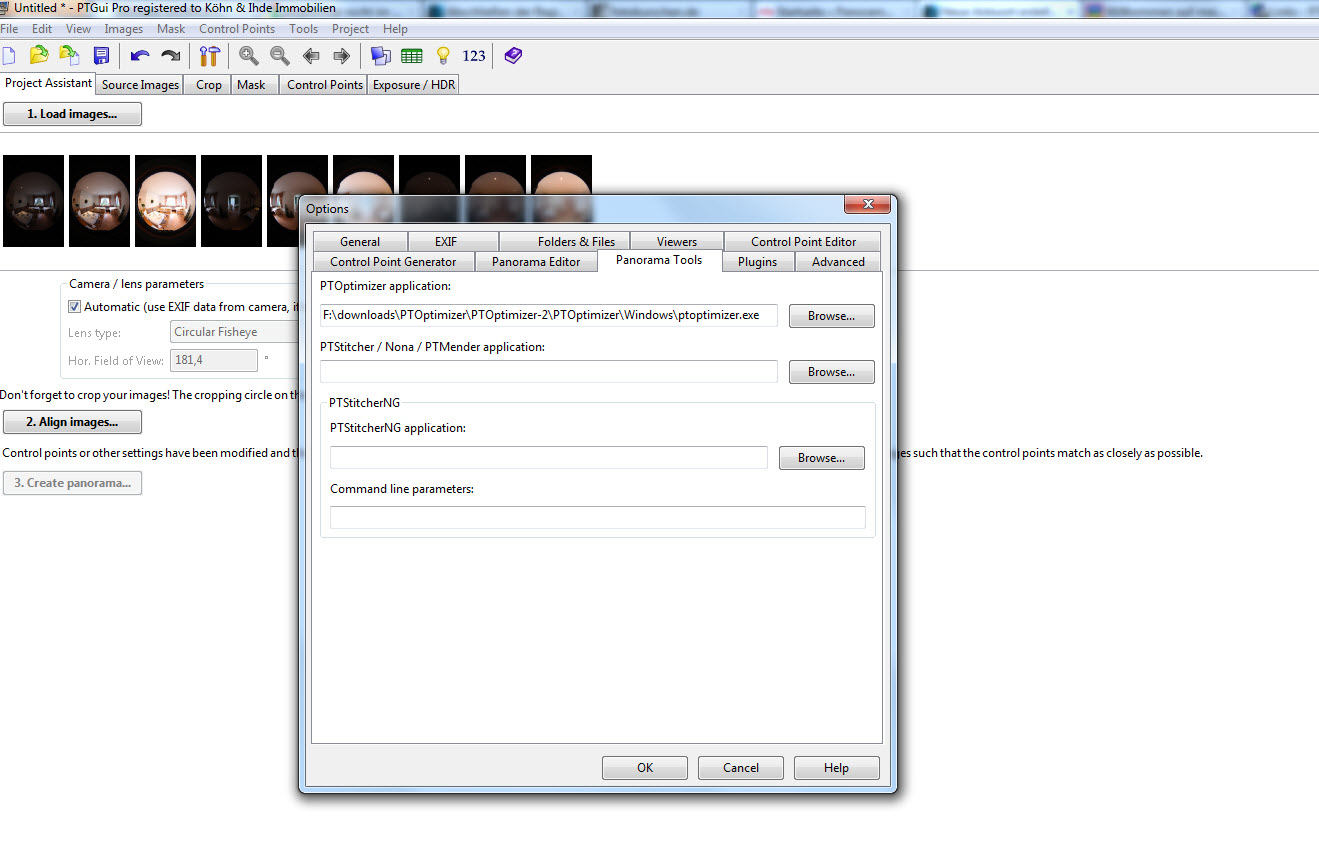Open the control point assistant lightbulb icon

tap(443, 56)
